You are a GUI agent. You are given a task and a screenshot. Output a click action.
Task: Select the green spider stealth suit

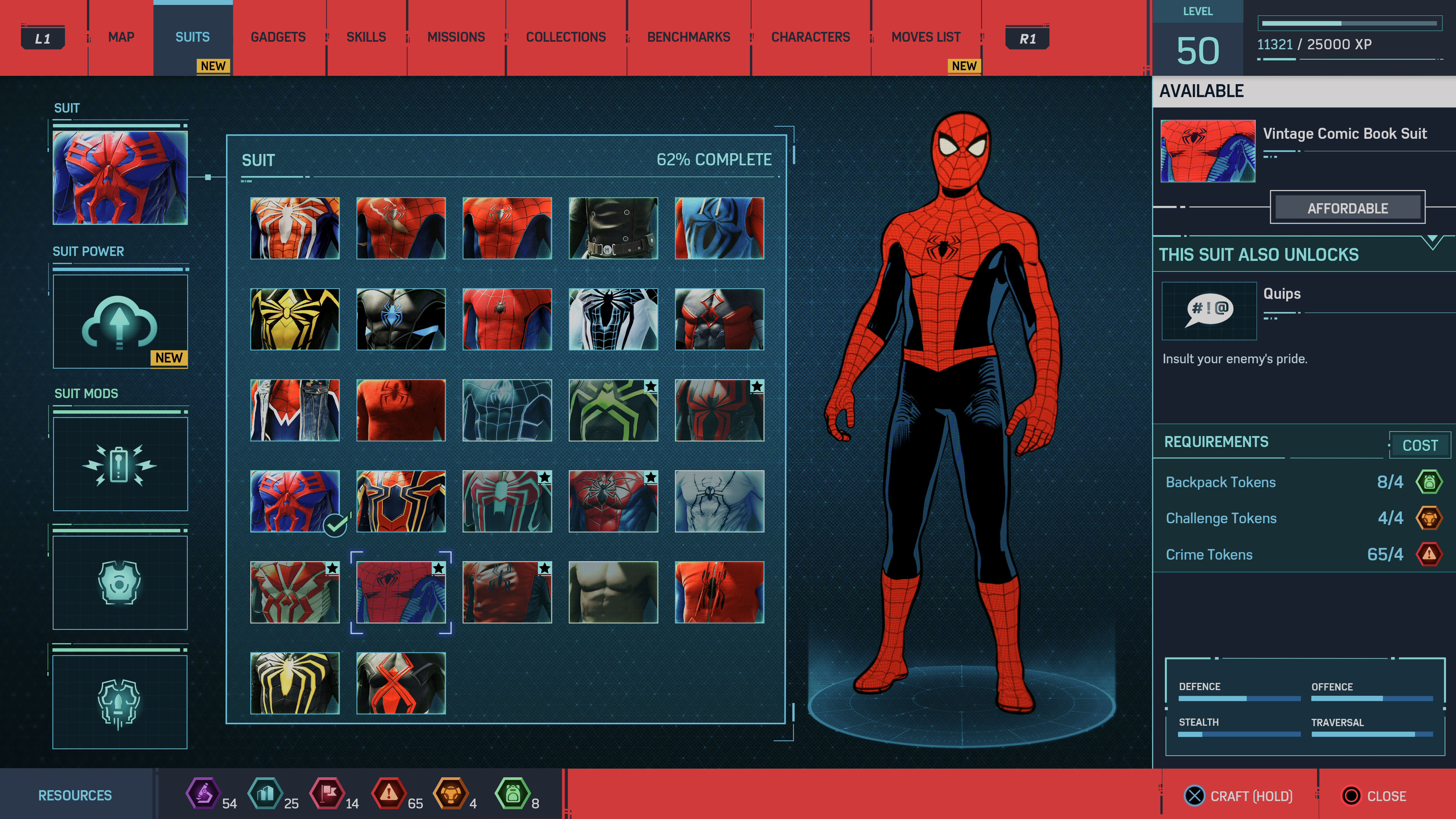click(x=613, y=410)
